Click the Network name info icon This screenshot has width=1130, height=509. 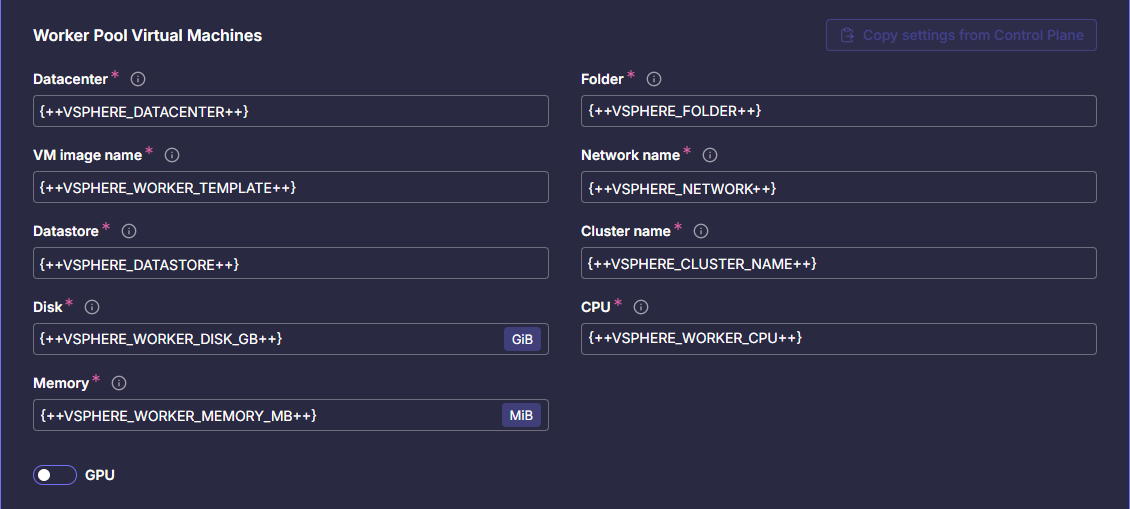[710, 155]
